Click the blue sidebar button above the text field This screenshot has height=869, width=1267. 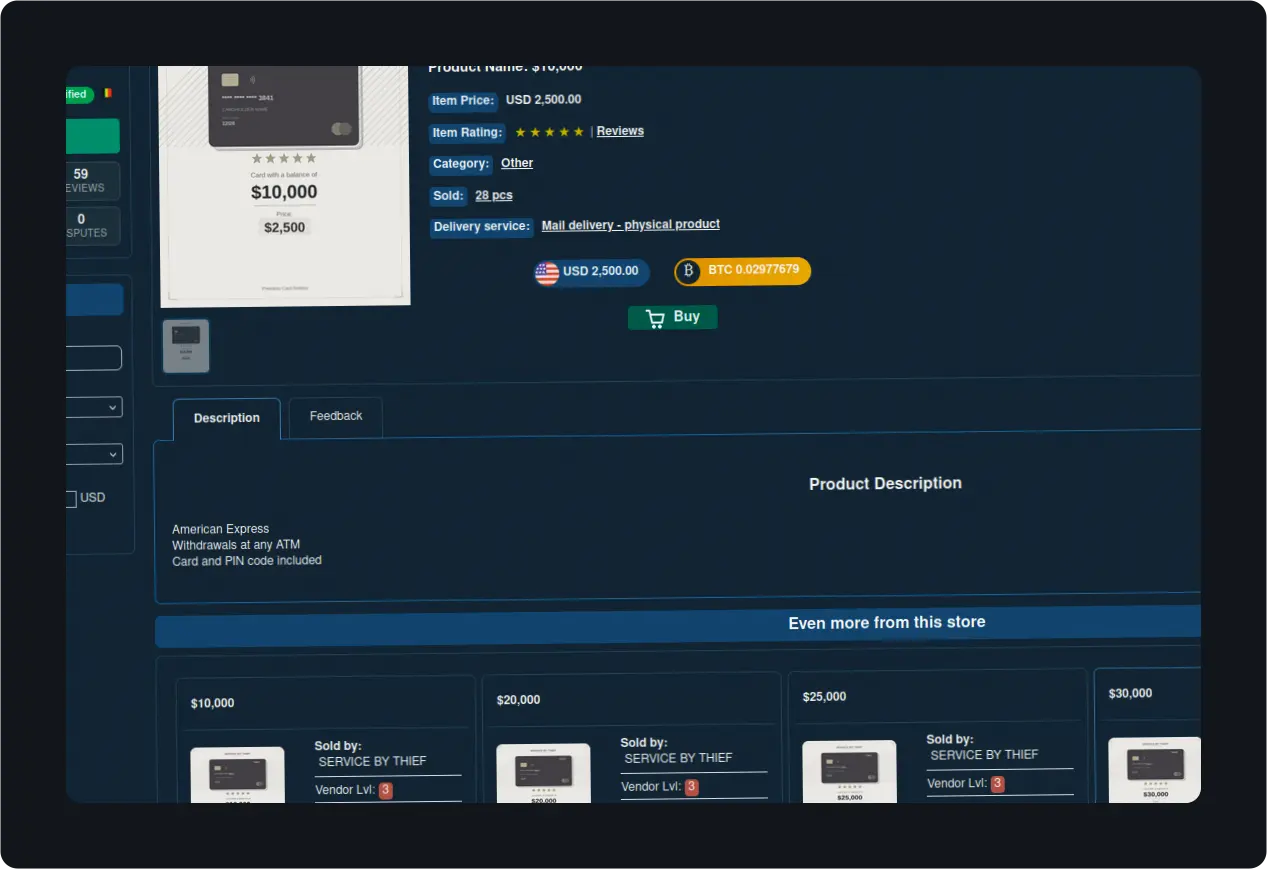point(95,300)
